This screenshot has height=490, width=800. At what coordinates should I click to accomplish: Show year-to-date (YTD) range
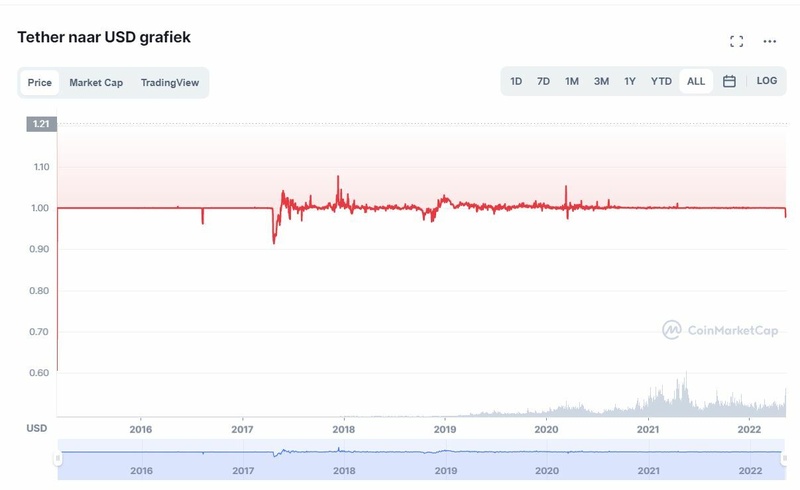pyautogui.click(x=661, y=81)
